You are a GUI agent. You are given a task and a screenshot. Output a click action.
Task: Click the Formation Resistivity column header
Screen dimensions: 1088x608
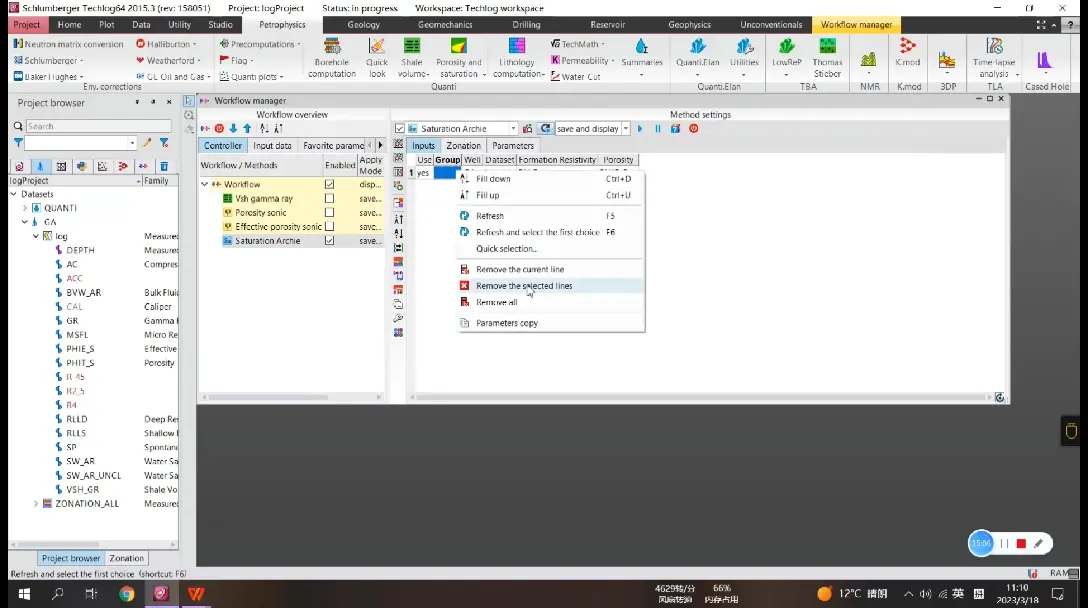point(557,160)
